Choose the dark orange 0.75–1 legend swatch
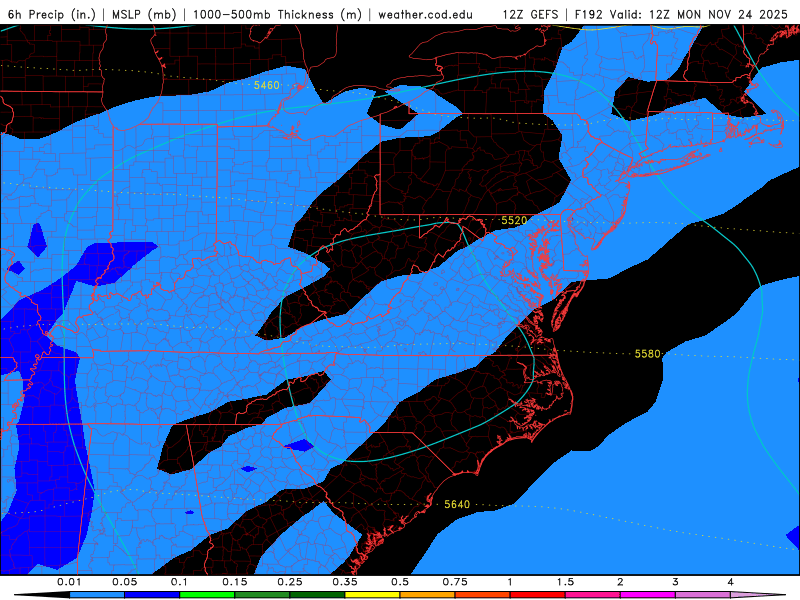This screenshot has height=600, width=800. tap(483, 595)
